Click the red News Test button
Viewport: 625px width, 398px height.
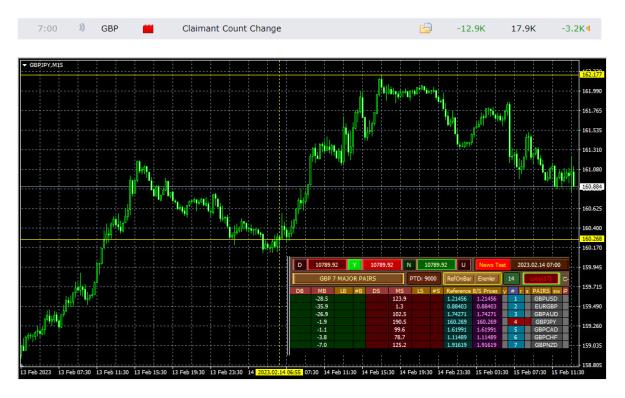[492, 265]
